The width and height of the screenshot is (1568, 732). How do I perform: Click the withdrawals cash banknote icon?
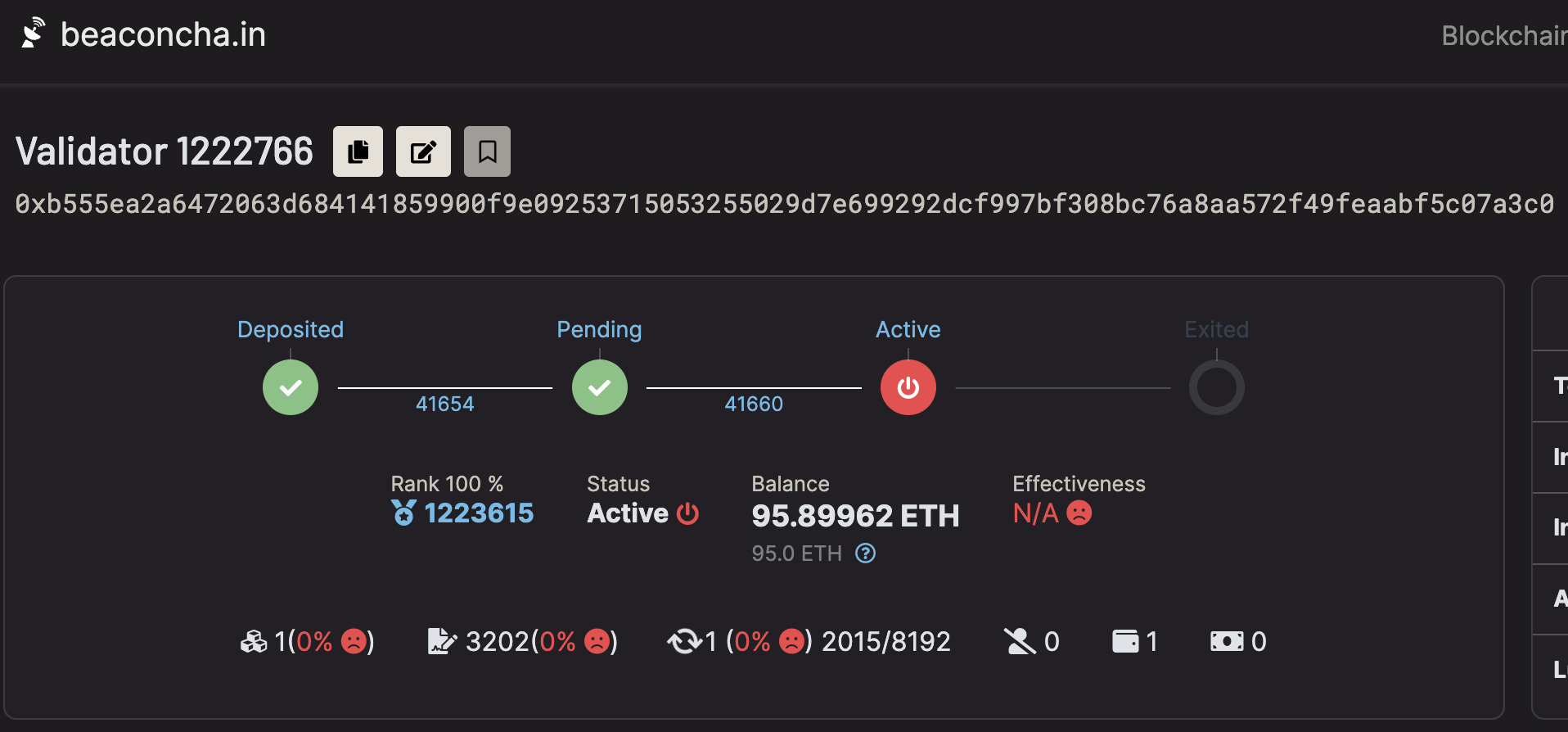coord(1227,641)
